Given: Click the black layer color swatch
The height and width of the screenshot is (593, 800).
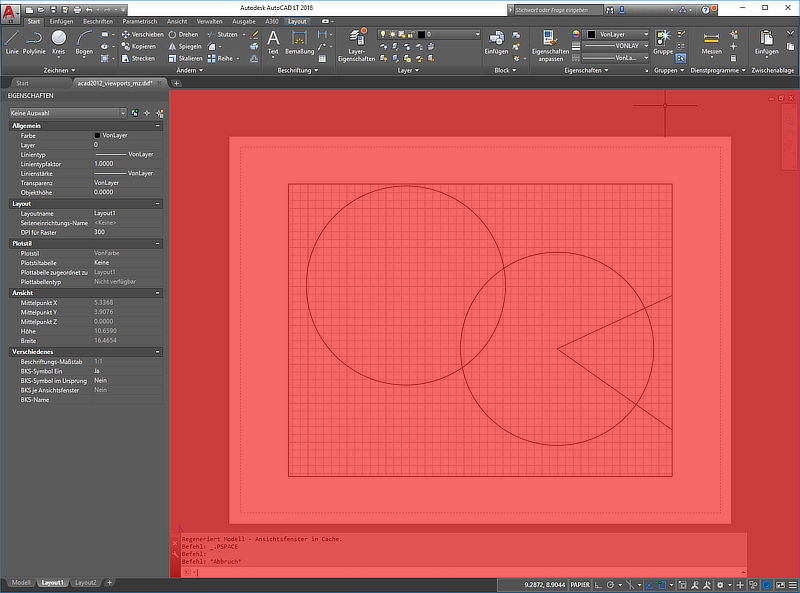Looking at the screenshot, I should [421, 34].
